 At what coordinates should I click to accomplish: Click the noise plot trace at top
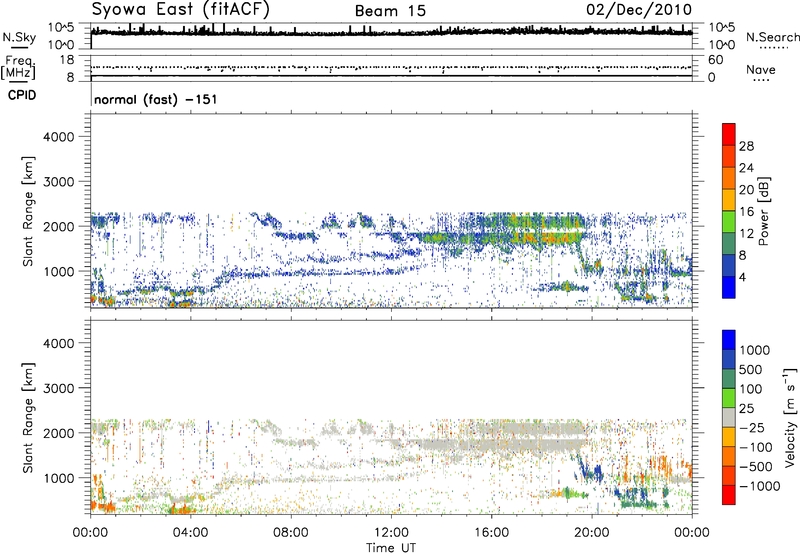coord(391,32)
